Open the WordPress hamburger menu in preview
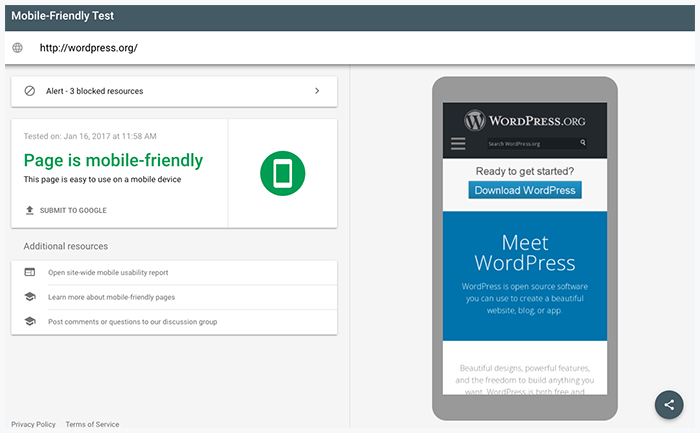The image size is (700, 433). (x=458, y=144)
